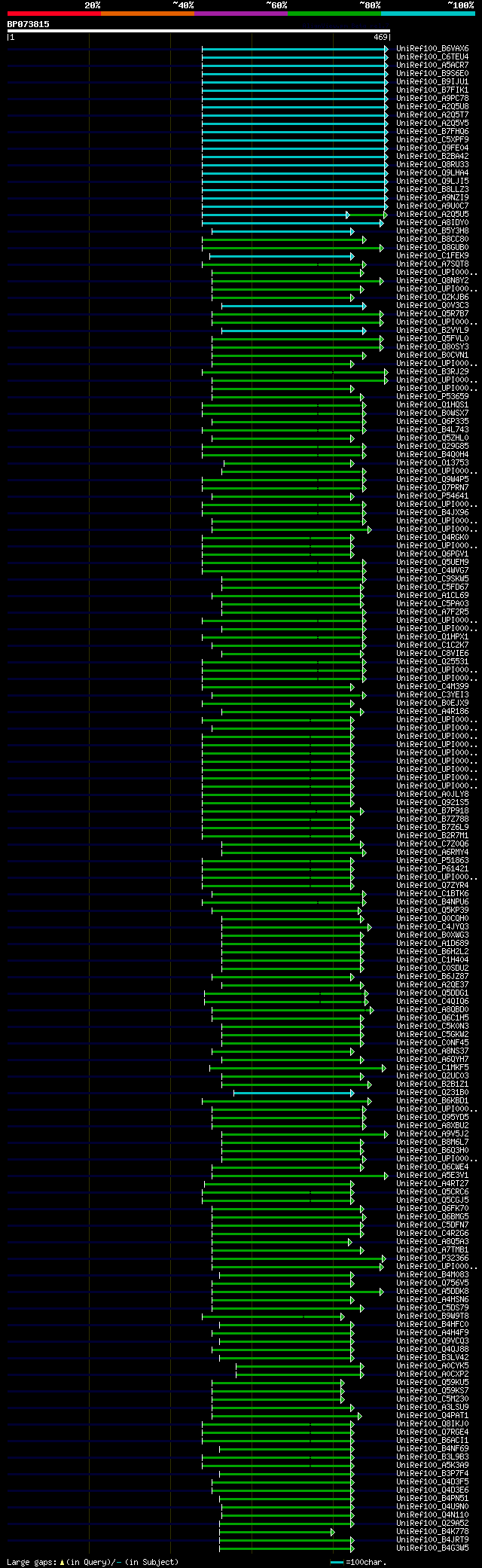Select the UniRef100_A8IDY0 label
Viewport: 482px width, 1568px height.
[432, 223]
